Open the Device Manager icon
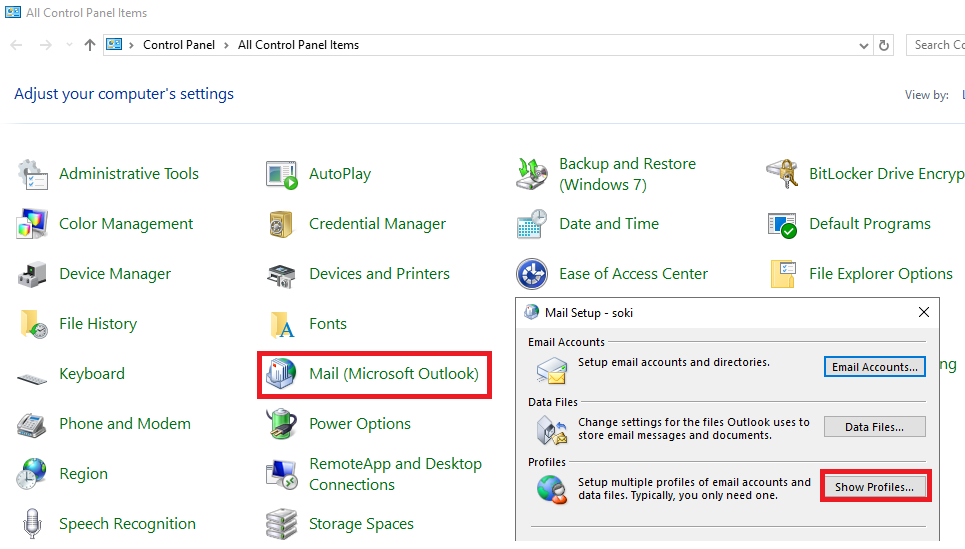 click(32, 274)
